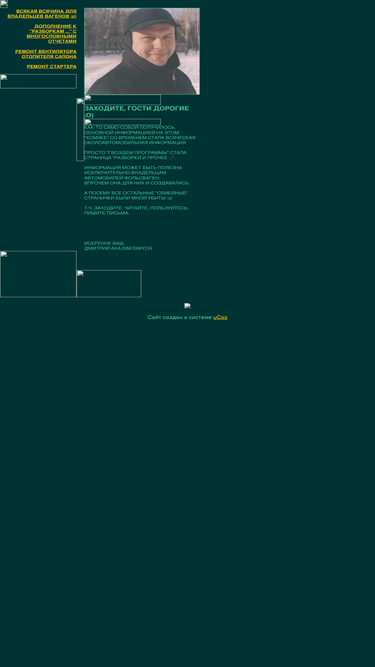Click paragraph starting "Просто гвоздем программы"
The width and height of the screenshot is (375, 667).
(135, 155)
